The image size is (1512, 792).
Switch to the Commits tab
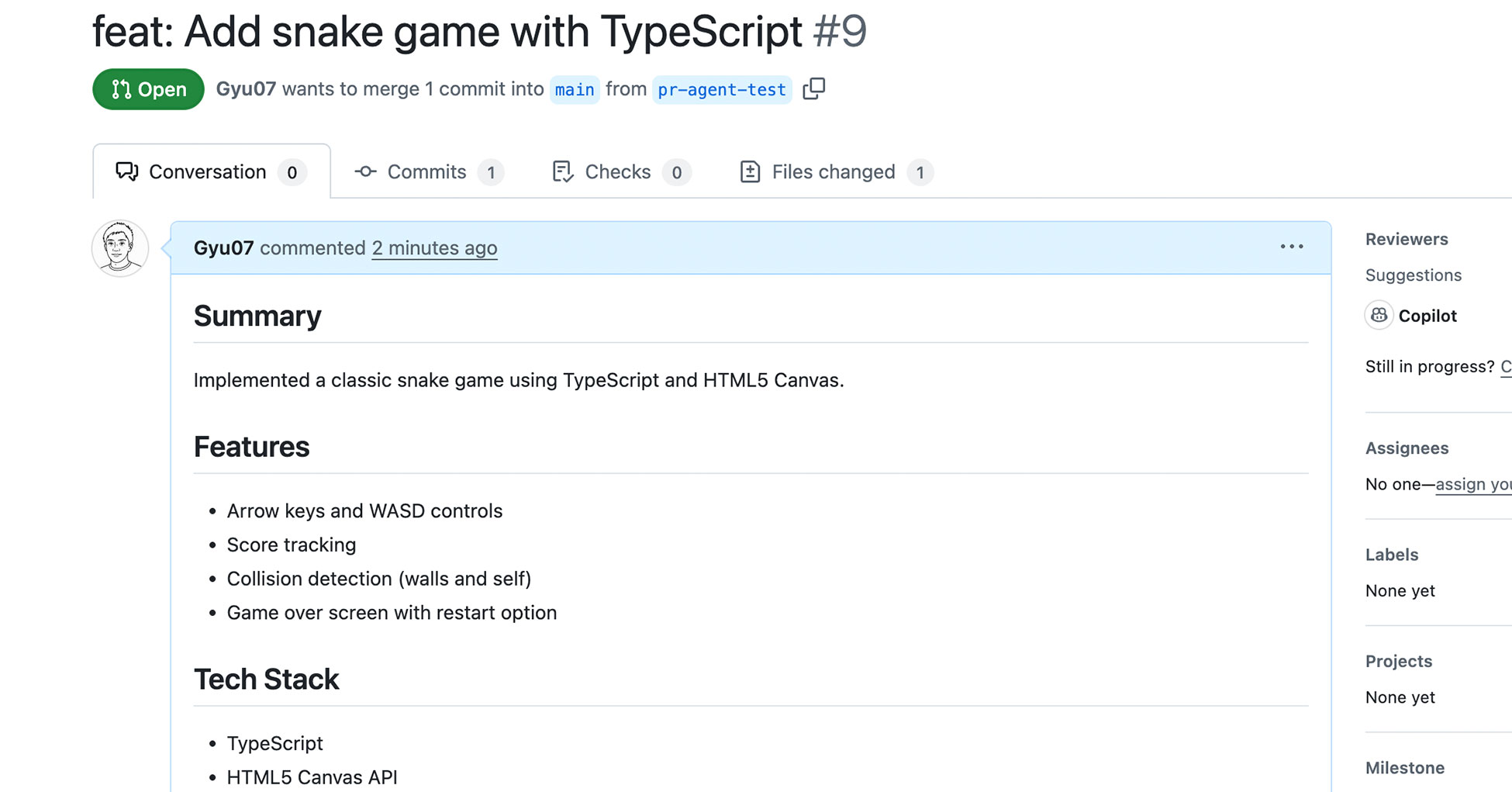click(x=427, y=171)
